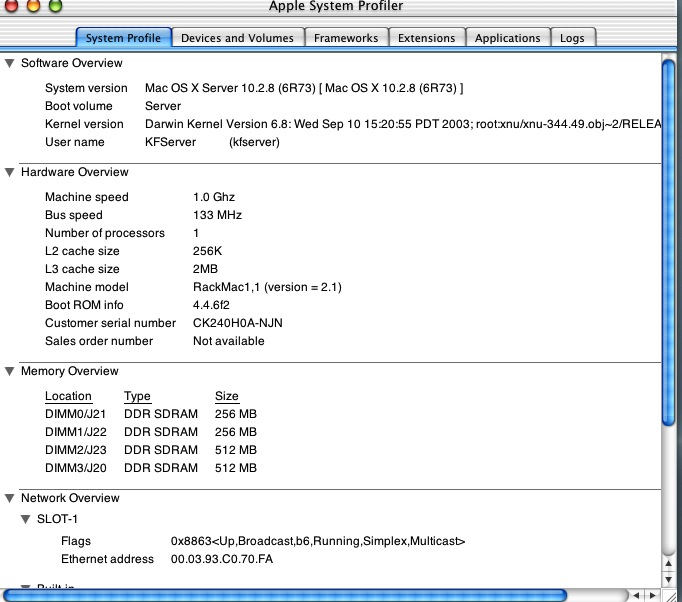This screenshot has width=682, height=602.
Task: Click the Ethernet address 00.03.93.C0.70.FA
Action: click(x=222, y=559)
